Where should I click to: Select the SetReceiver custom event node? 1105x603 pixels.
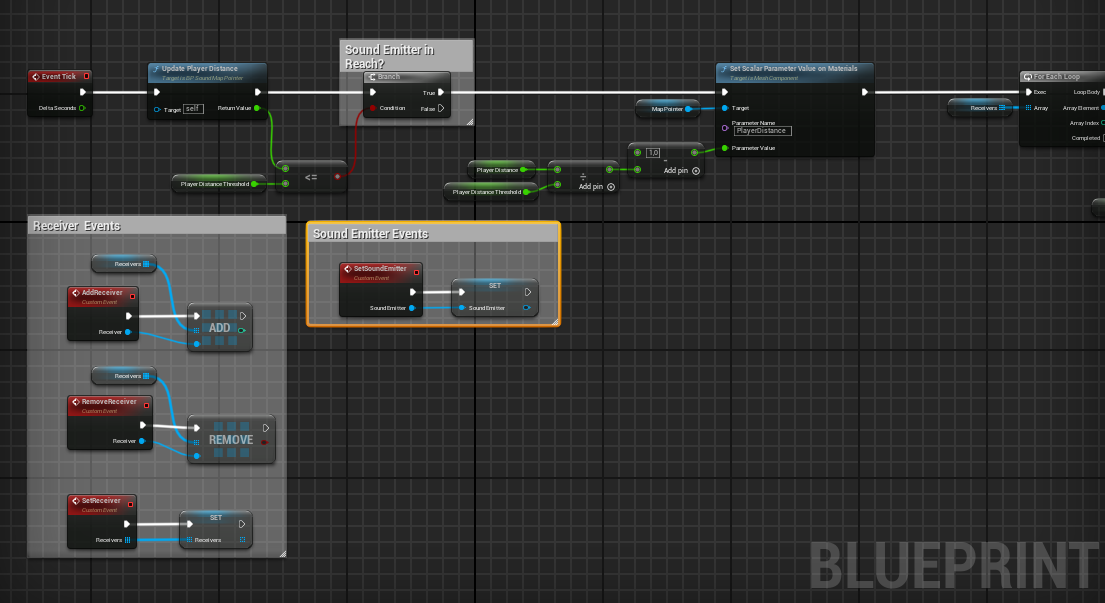(101, 501)
